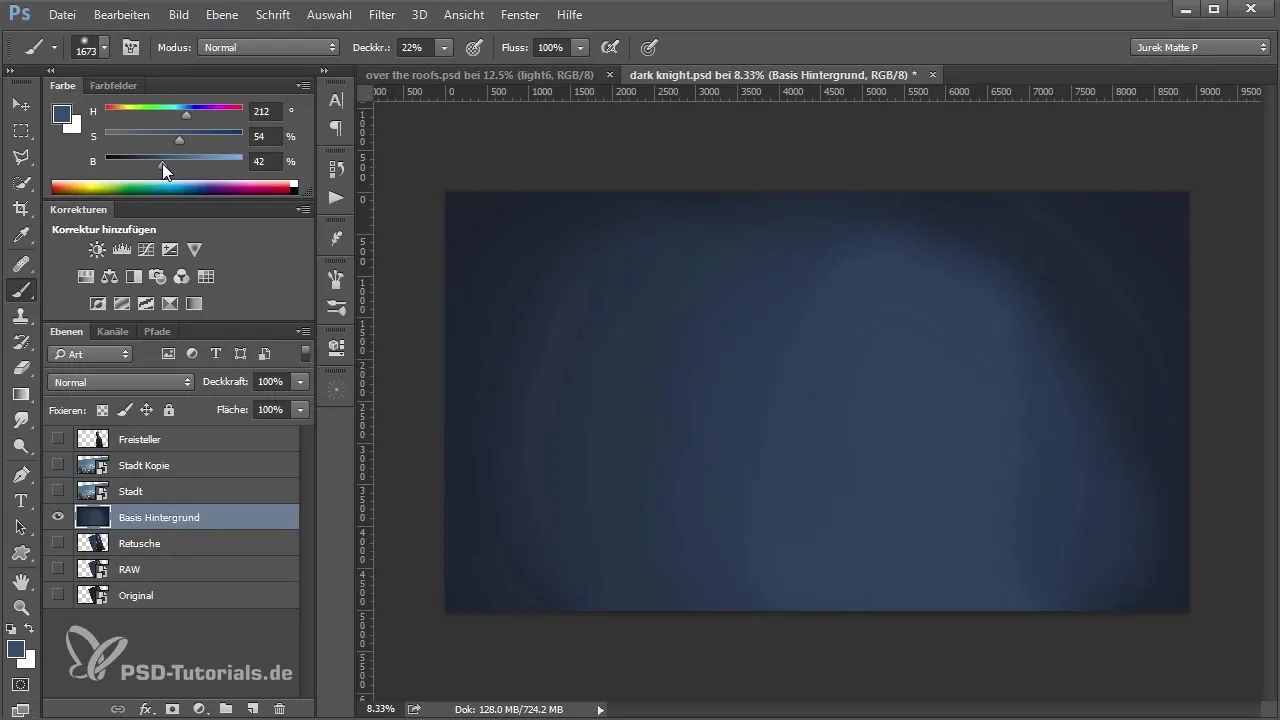Add a Brightness/Contrast adjustment
Image resolution: width=1280 pixels, height=720 pixels.
click(97, 250)
